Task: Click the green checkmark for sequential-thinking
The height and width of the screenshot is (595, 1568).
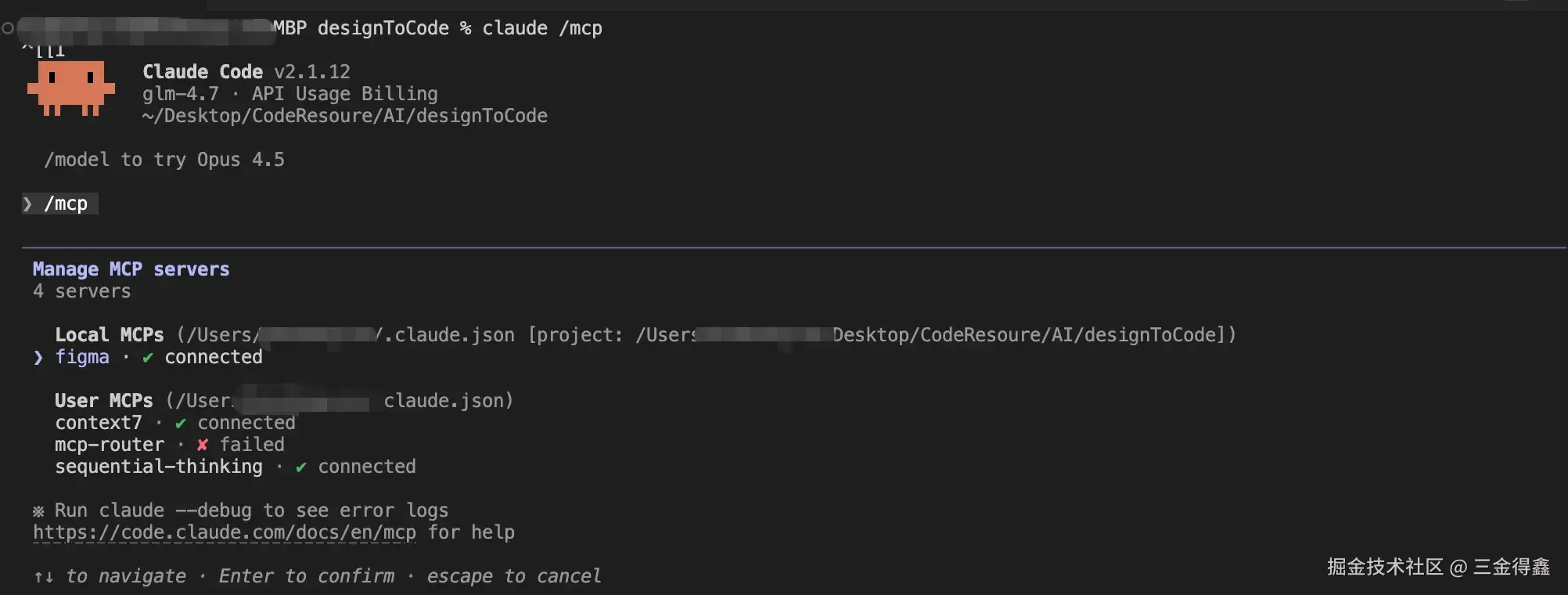Action: (301, 467)
